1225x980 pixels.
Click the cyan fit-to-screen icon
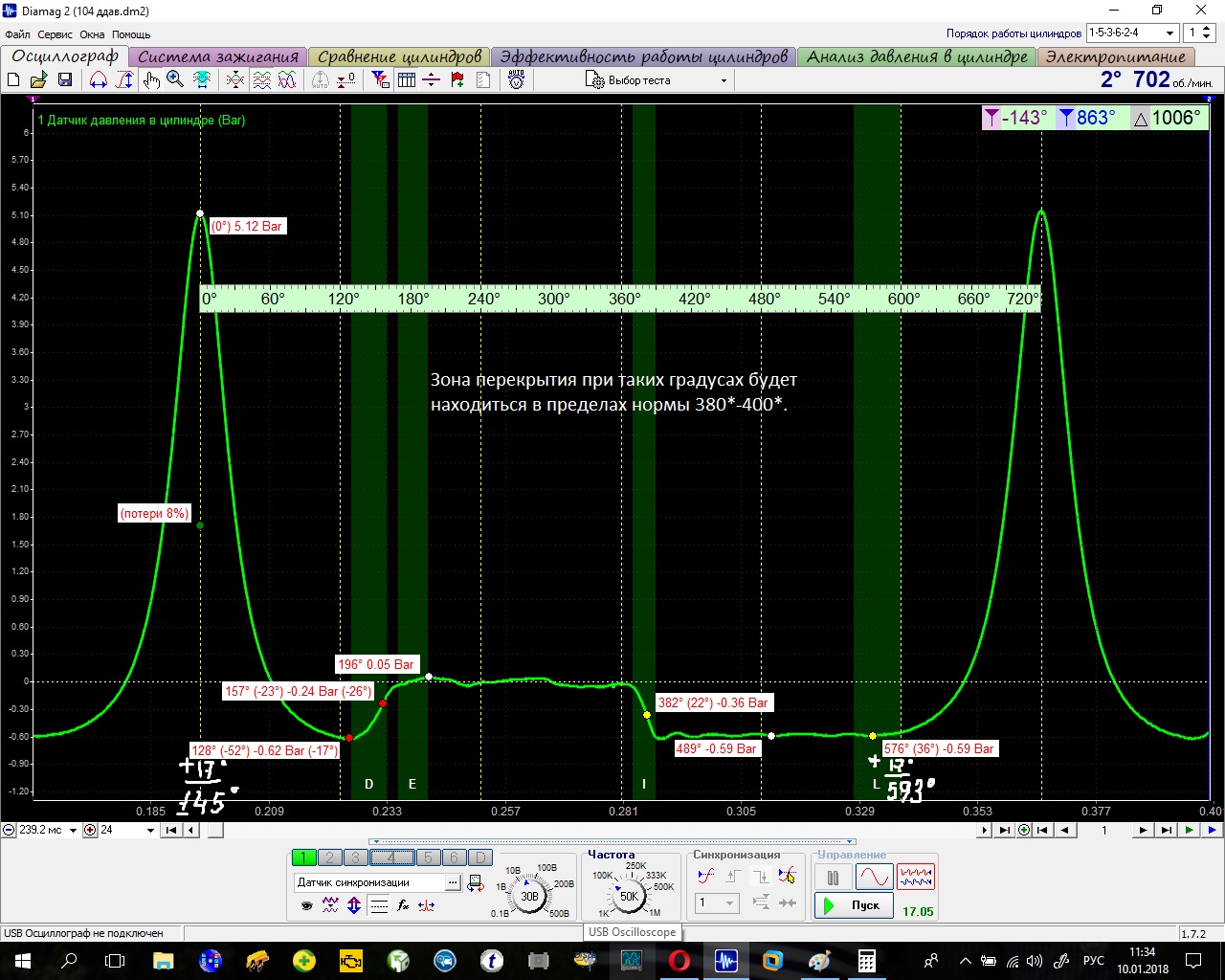tap(202, 80)
